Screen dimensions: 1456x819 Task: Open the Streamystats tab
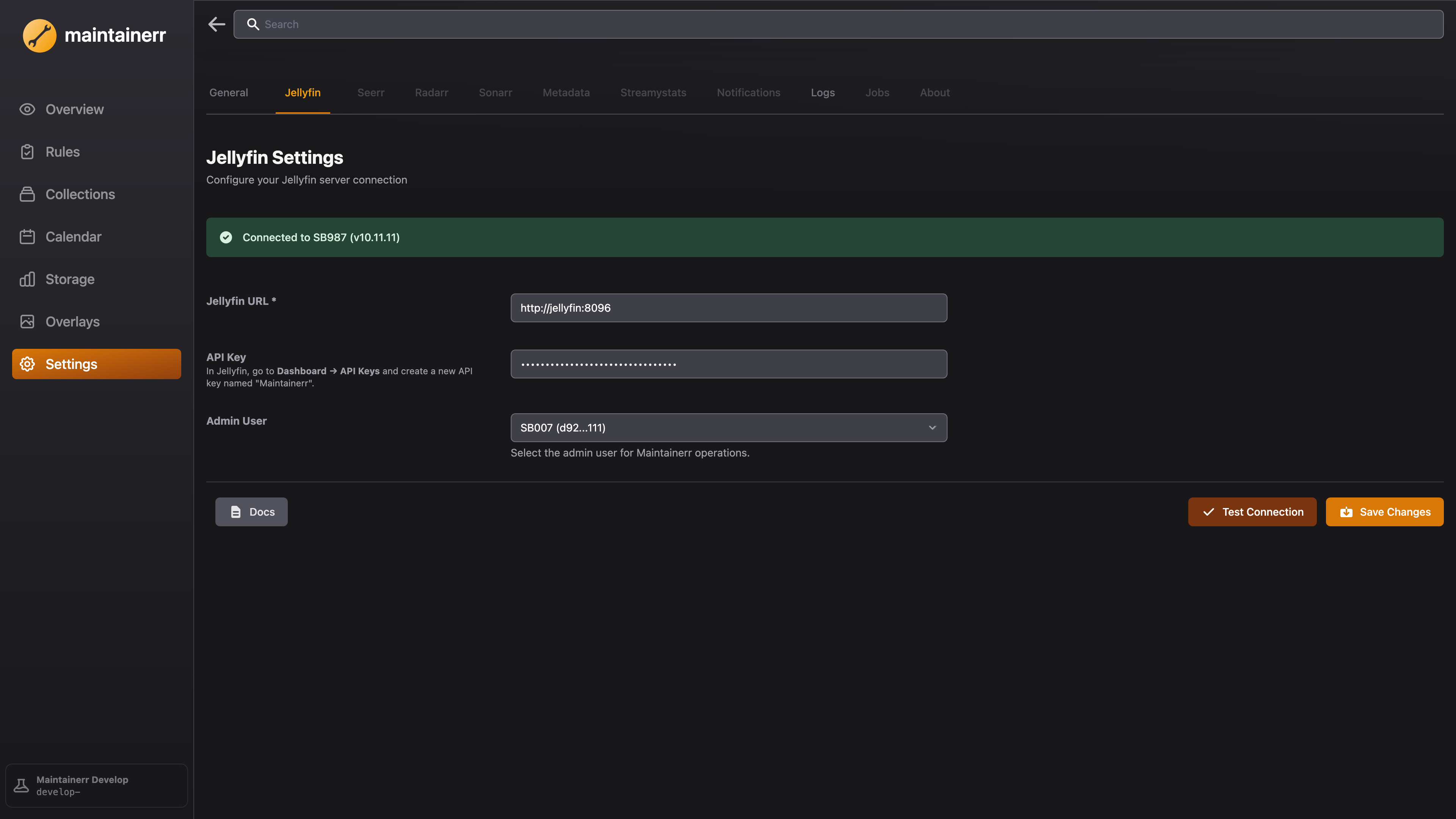pos(653,93)
